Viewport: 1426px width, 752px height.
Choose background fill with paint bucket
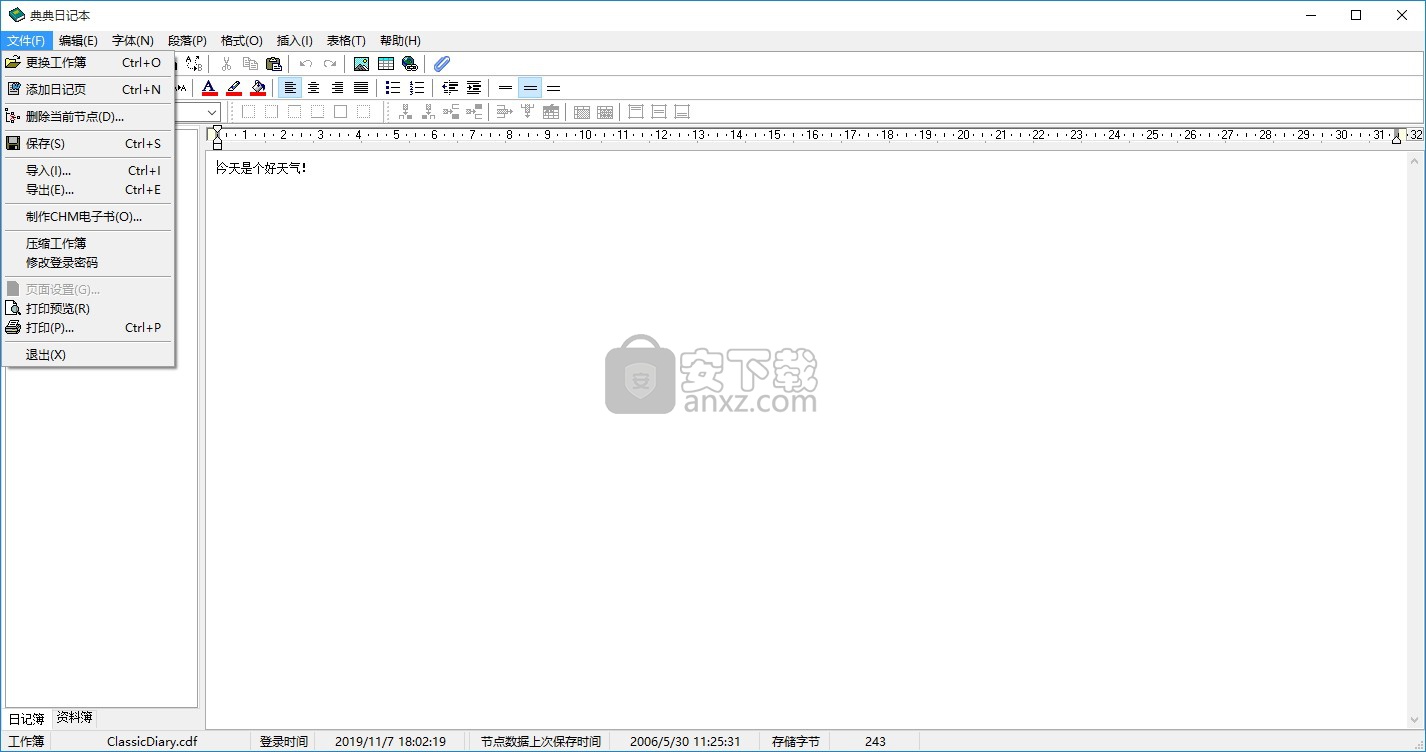click(x=258, y=88)
